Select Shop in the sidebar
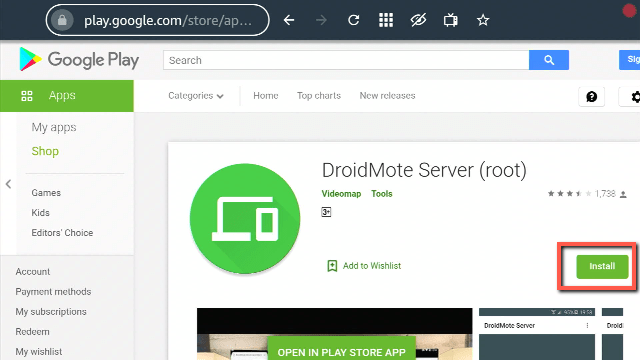Viewport: 640px width, 360px height. click(45, 151)
